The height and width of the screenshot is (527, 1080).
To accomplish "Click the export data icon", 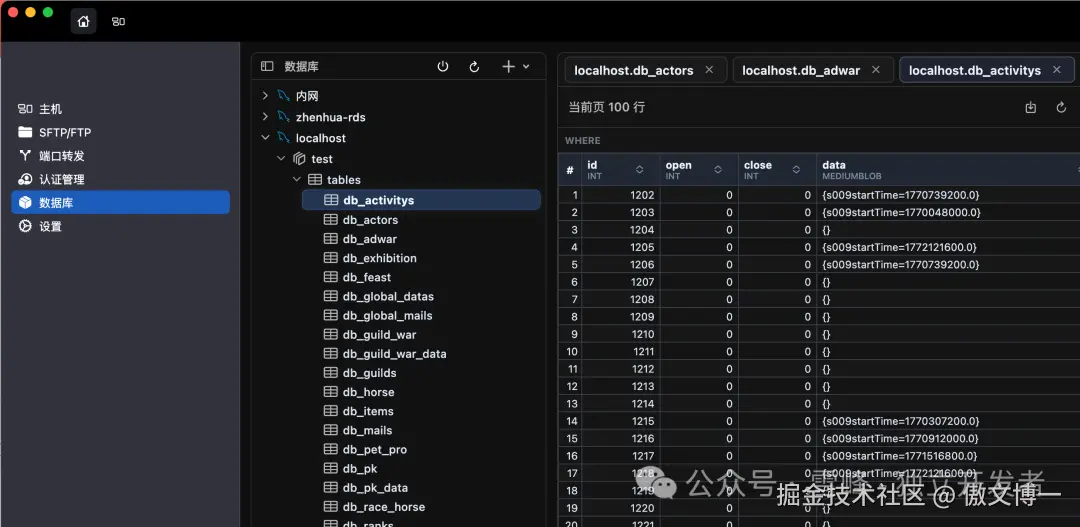I will click(1030, 107).
